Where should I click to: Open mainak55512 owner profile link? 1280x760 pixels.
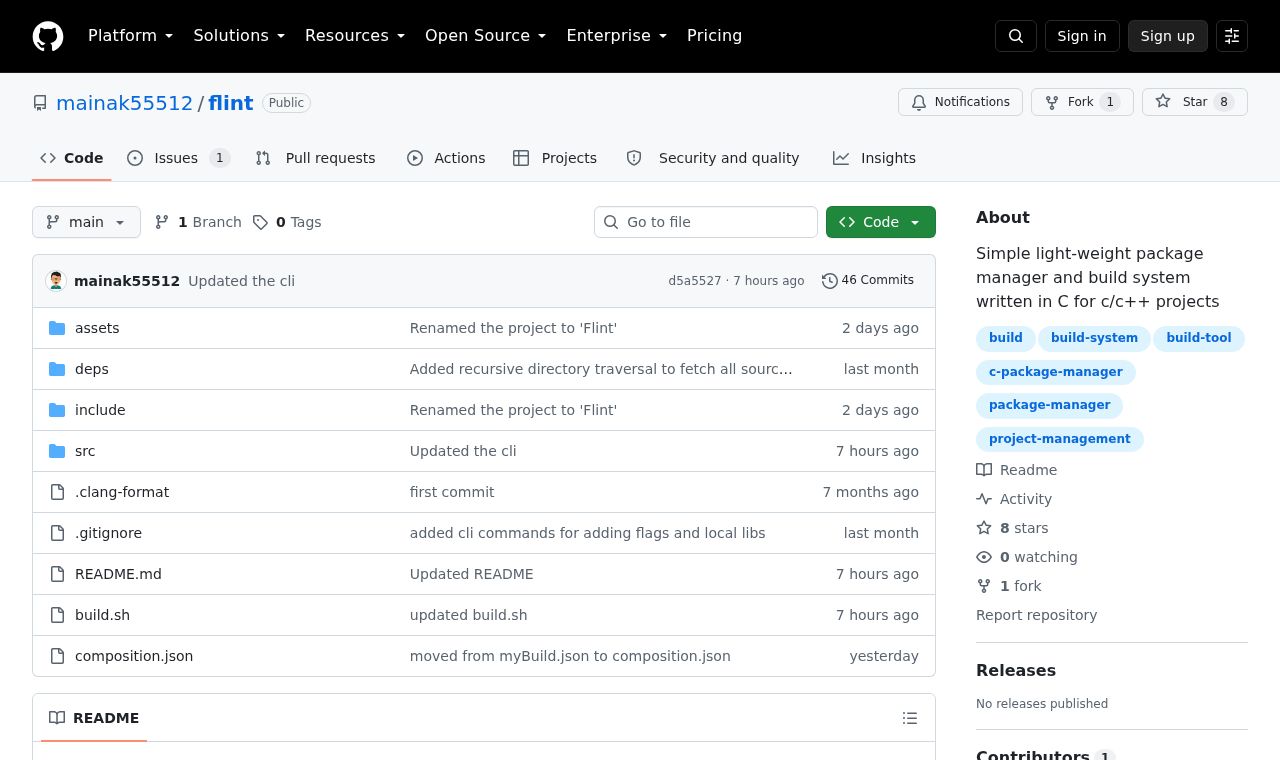pyautogui.click(x=124, y=103)
